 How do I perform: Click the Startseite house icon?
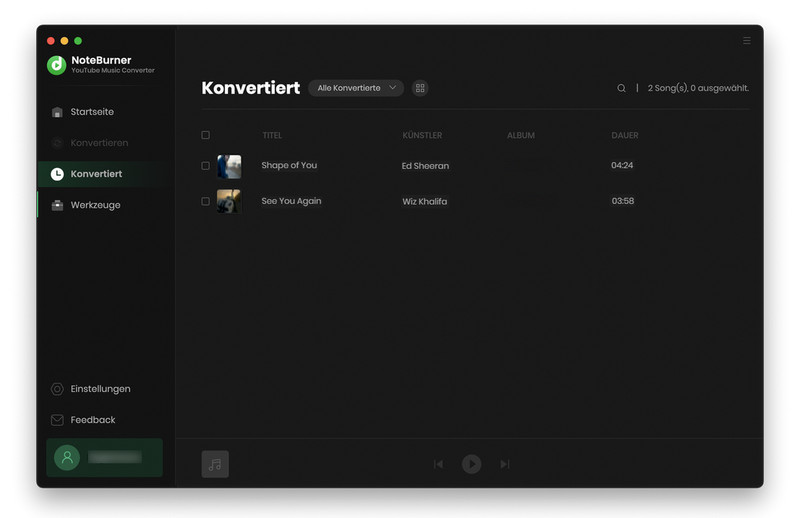click(x=57, y=112)
